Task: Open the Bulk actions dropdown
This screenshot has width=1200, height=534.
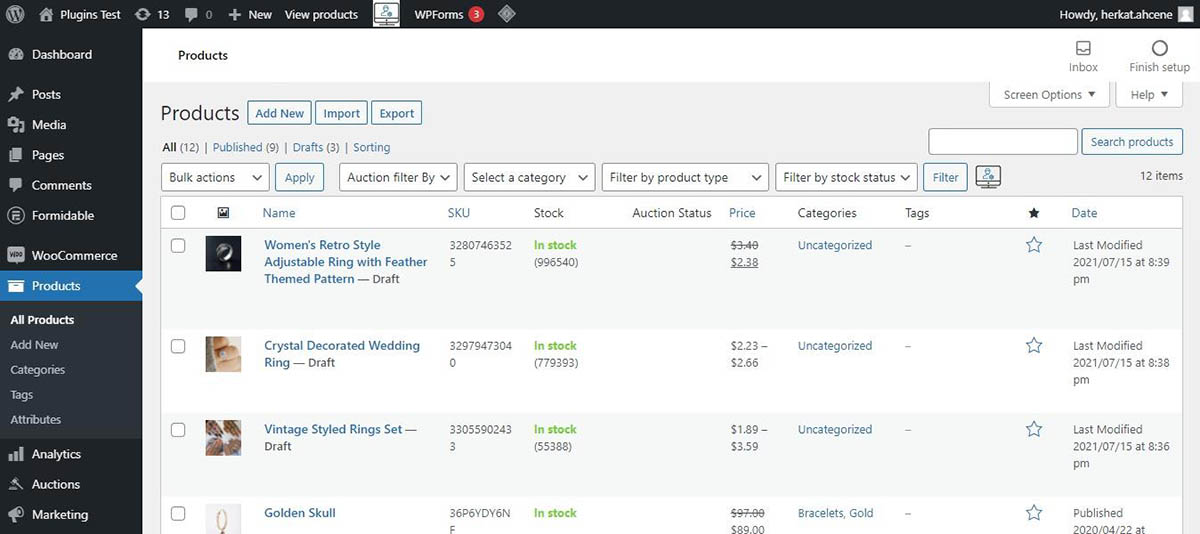Action: click(215, 177)
